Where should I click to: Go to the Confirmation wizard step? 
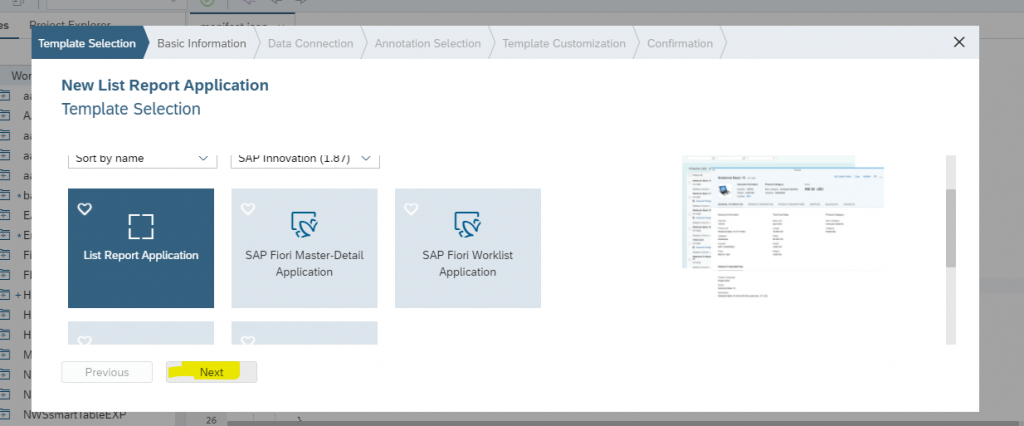tap(680, 44)
